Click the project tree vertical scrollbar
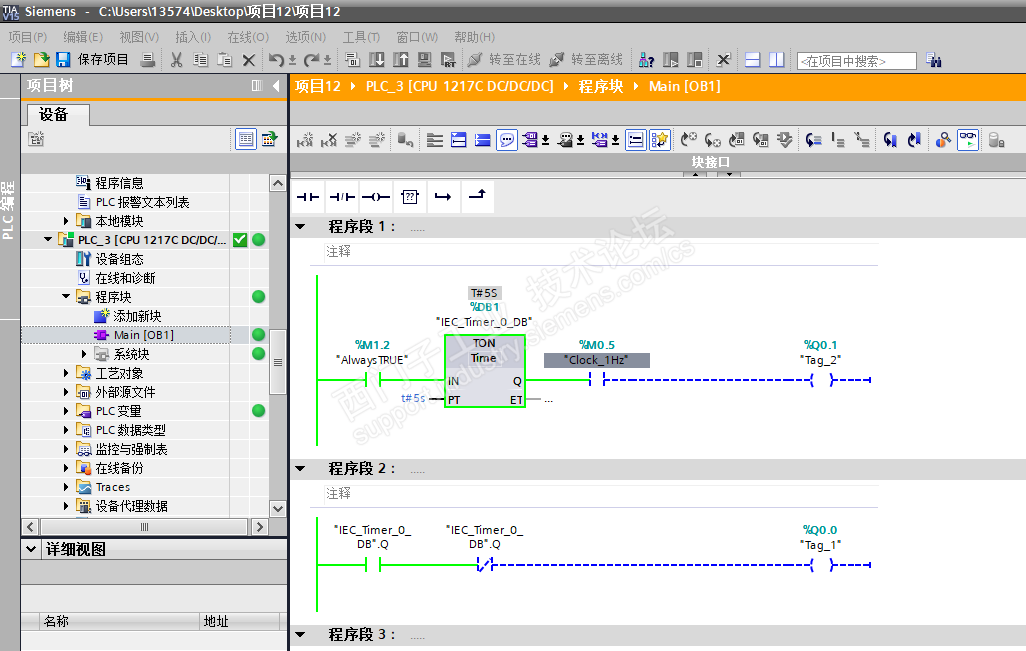1026x651 pixels. click(277, 362)
